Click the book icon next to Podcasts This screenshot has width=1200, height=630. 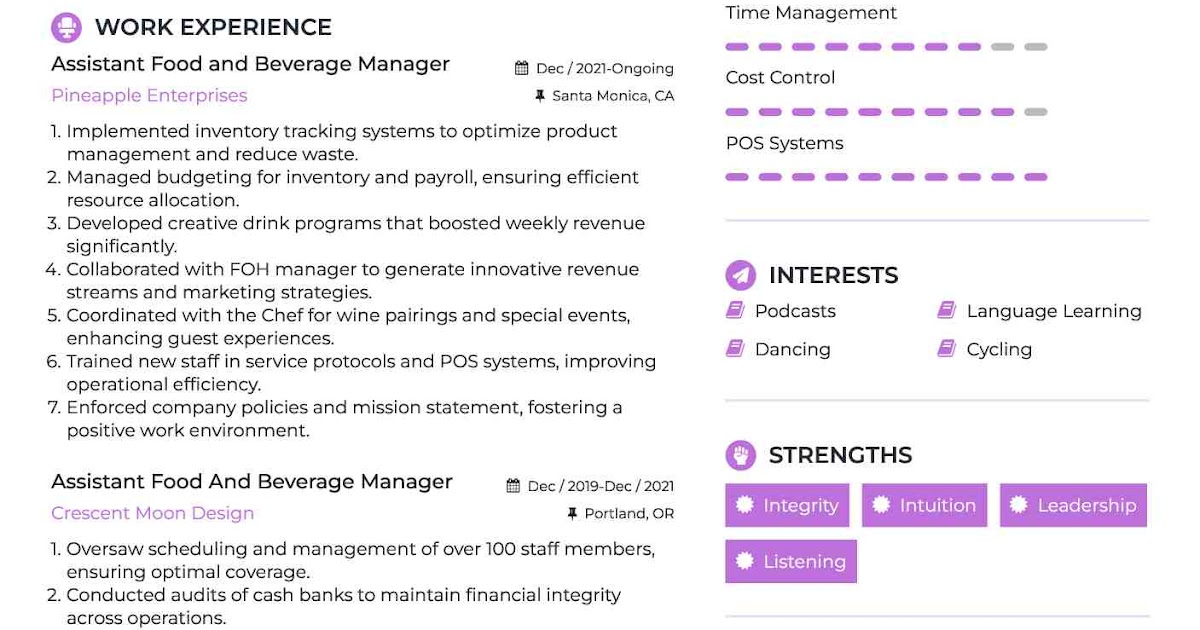tap(735, 311)
